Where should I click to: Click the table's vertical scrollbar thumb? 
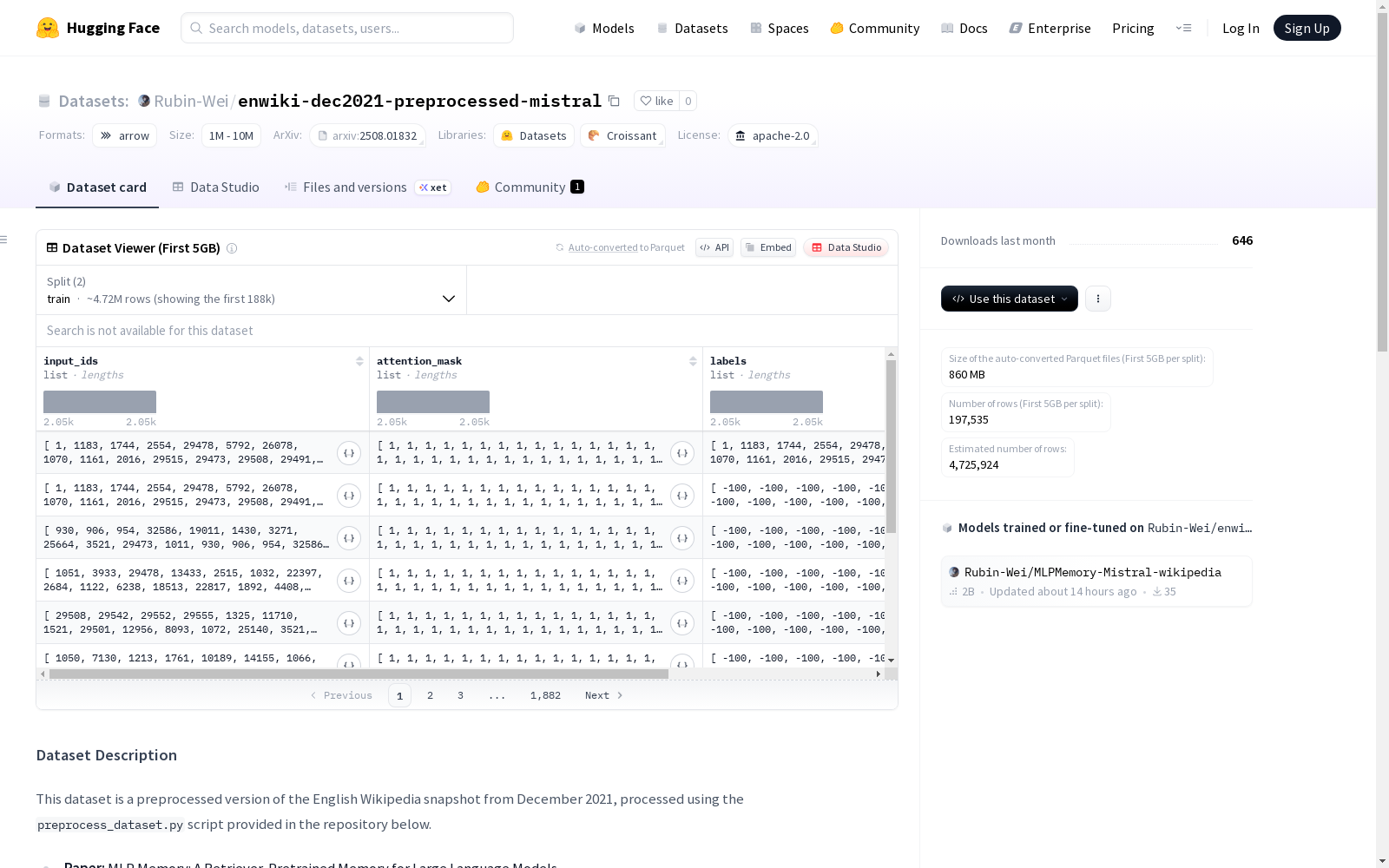coord(891,446)
